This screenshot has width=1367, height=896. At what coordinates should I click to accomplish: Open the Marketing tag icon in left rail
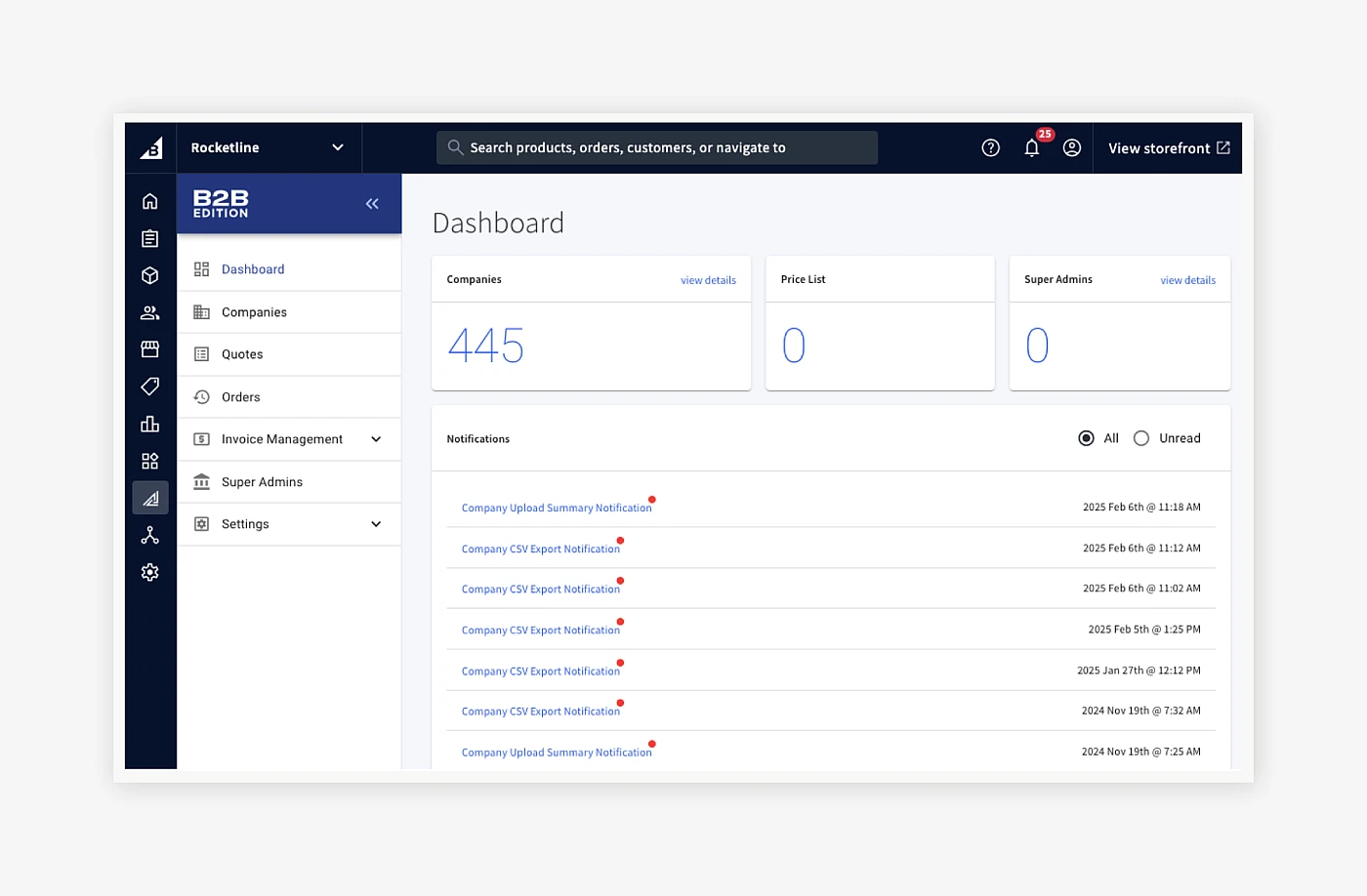point(149,387)
